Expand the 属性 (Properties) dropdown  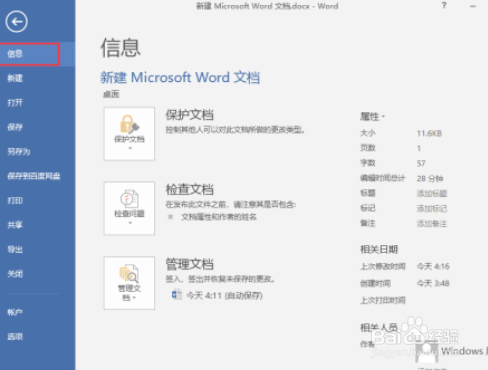coord(372,117)
